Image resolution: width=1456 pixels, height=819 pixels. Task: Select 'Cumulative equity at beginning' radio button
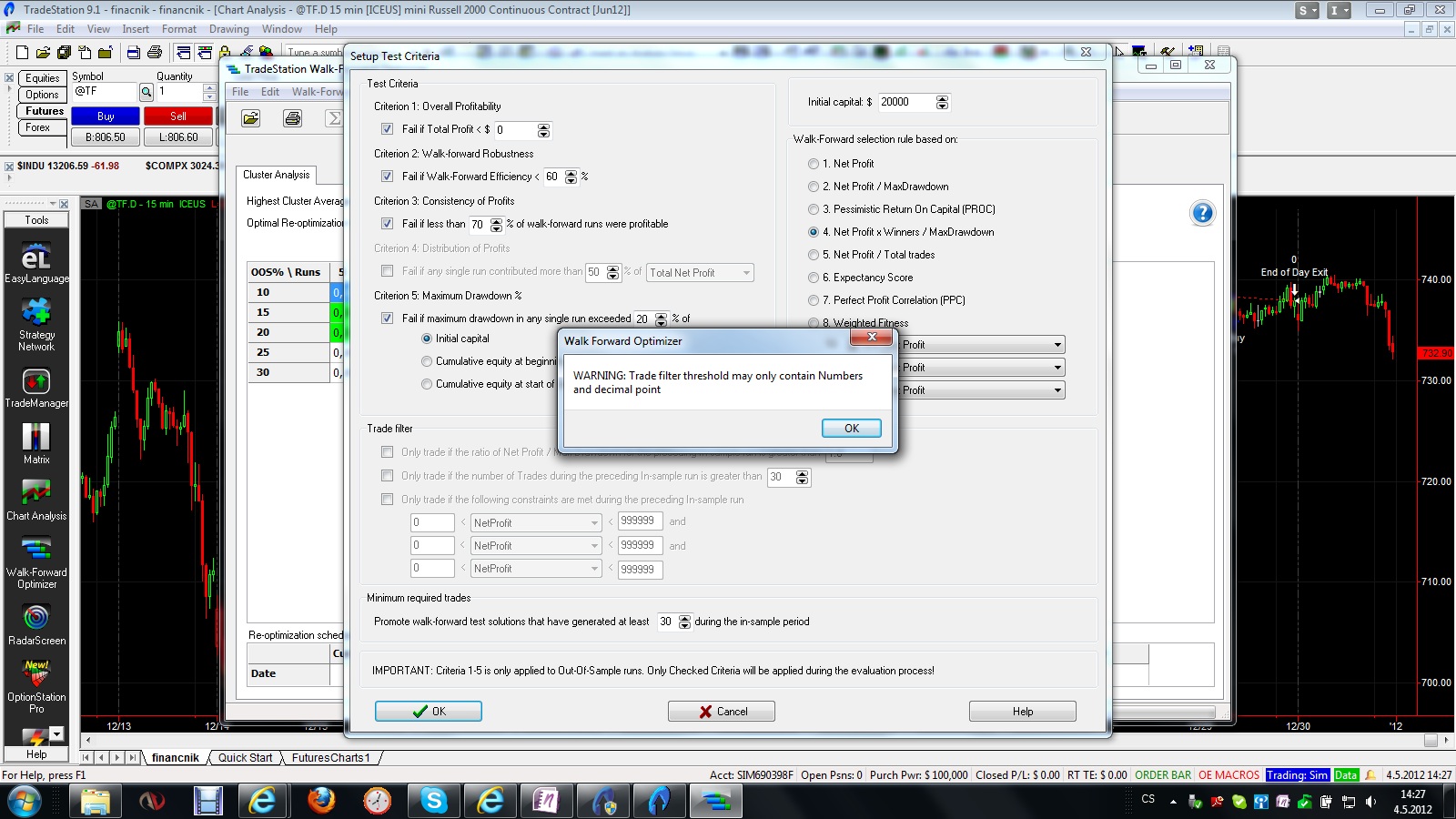(x=427, y=361)
